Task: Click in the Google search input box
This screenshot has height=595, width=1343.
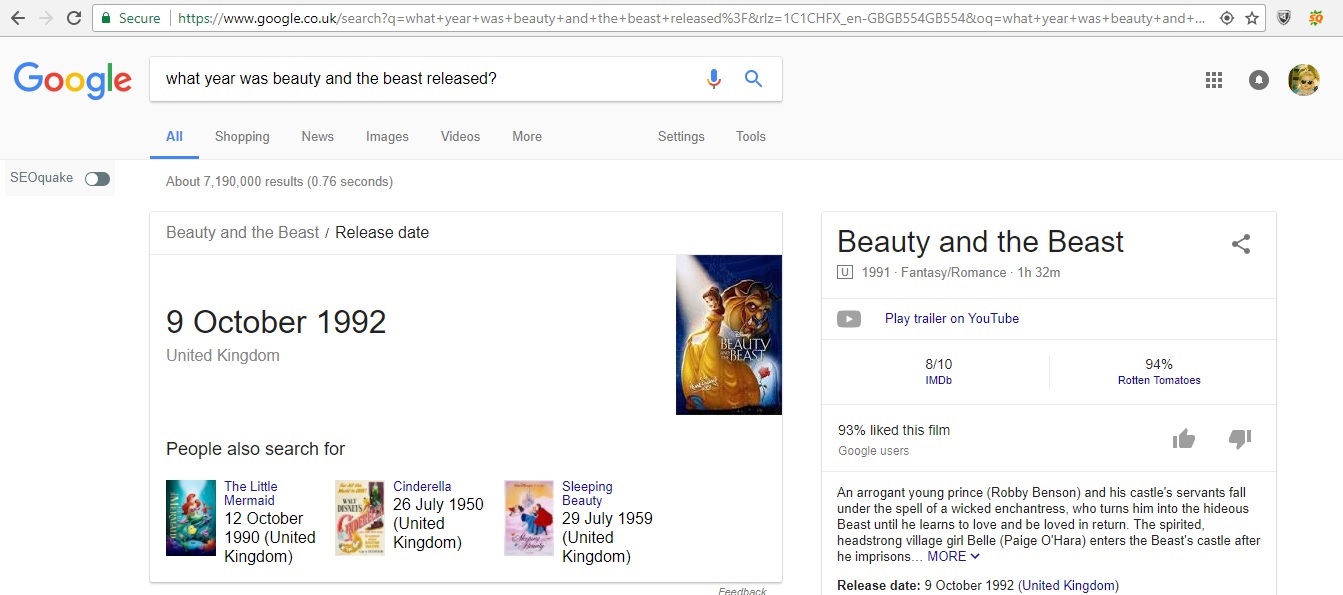Action: pyautogui.click(x=420, y=79)
